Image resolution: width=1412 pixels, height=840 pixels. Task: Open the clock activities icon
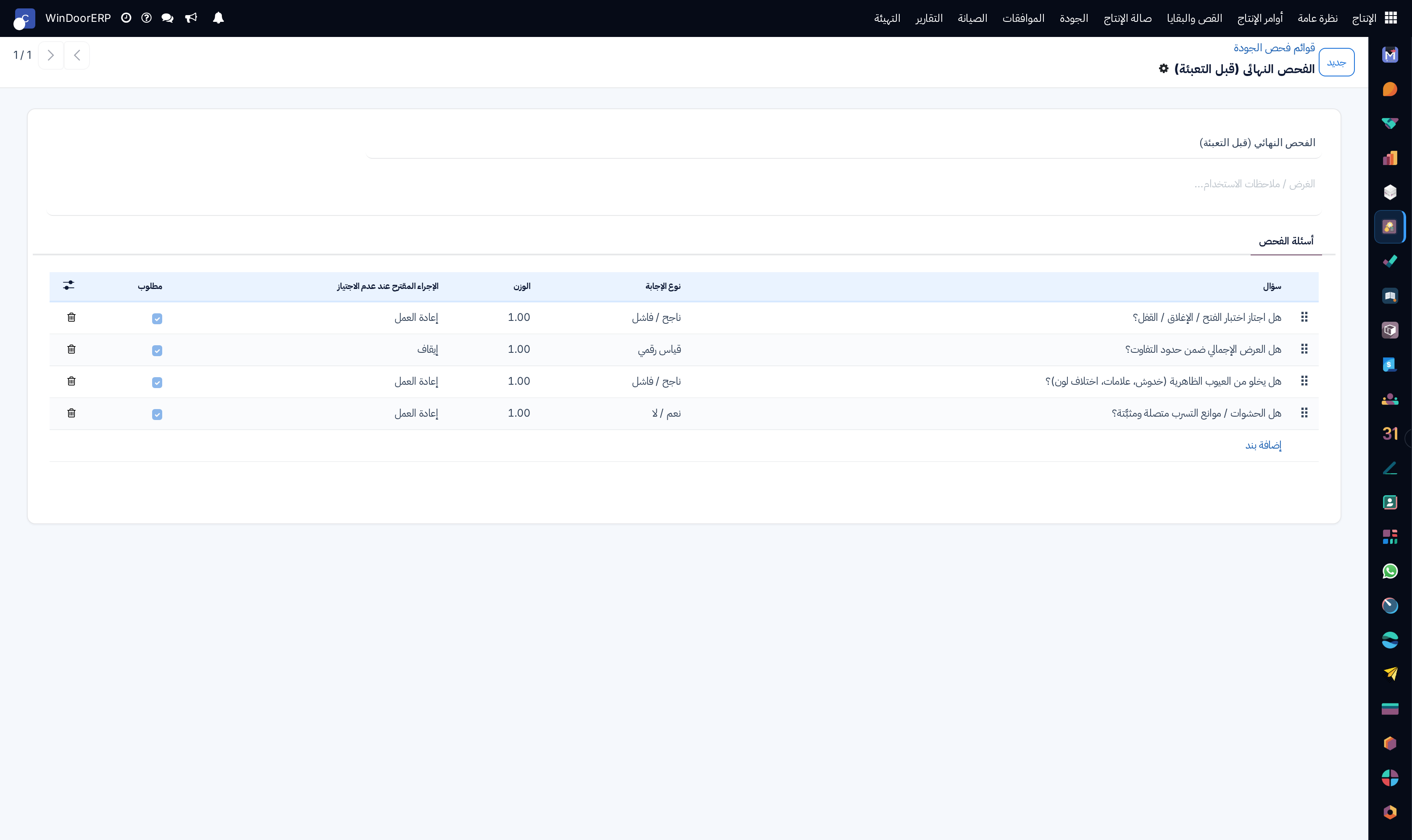tap(126, 18)
